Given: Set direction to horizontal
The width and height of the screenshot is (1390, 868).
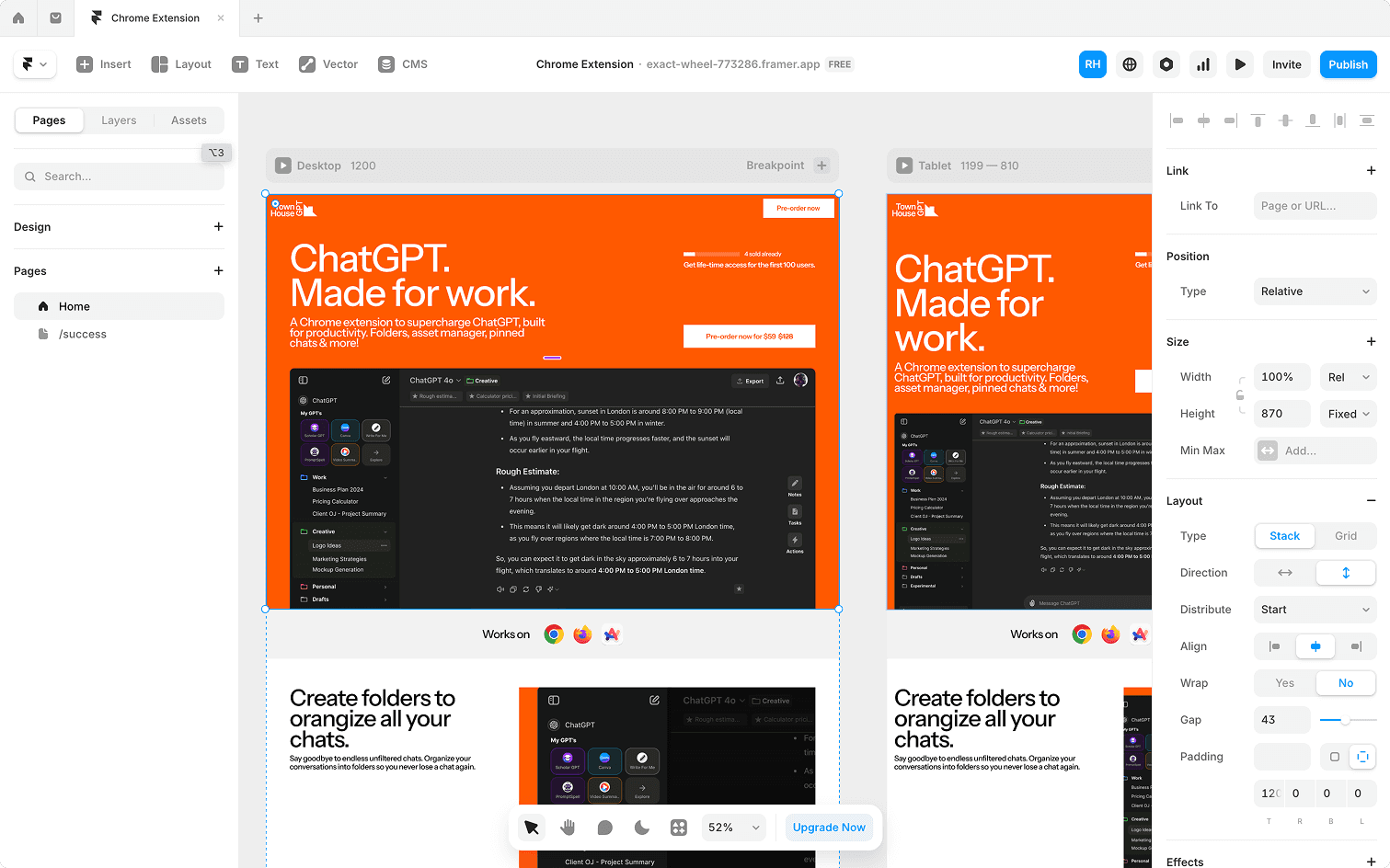Looking at the screenshot, I should (x=1285, y=573).
